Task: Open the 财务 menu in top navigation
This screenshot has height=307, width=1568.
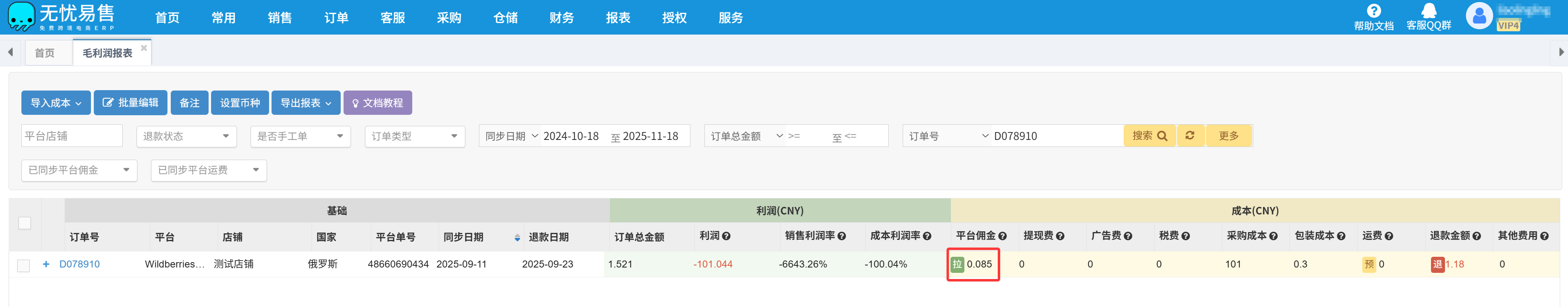Action: 561,18
